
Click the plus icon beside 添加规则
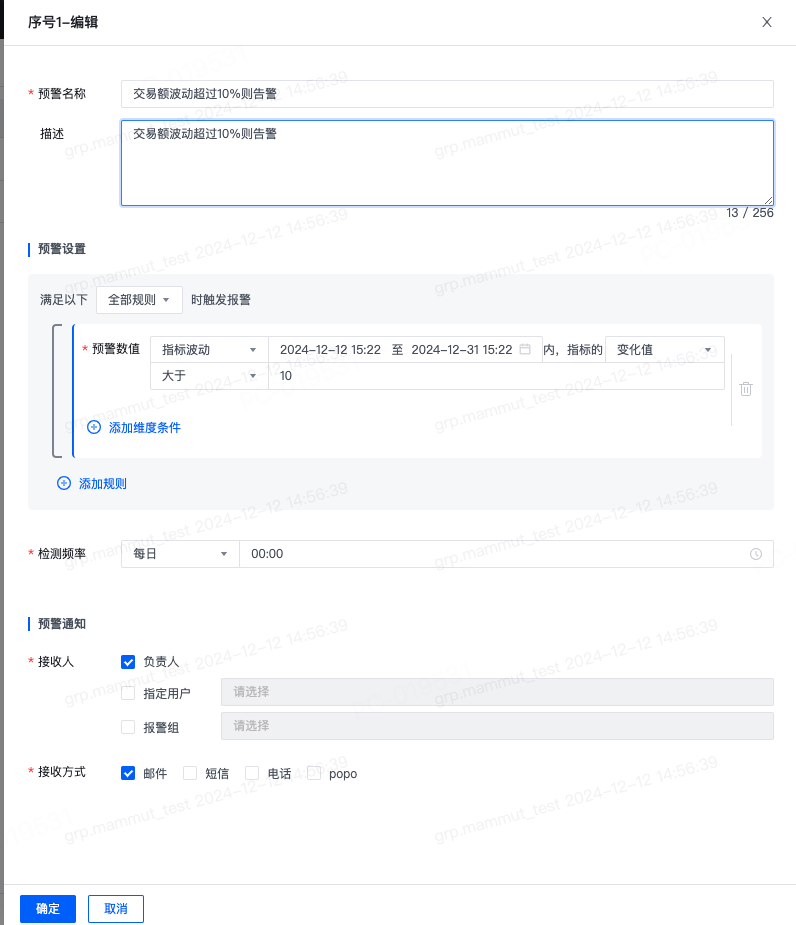64,483
